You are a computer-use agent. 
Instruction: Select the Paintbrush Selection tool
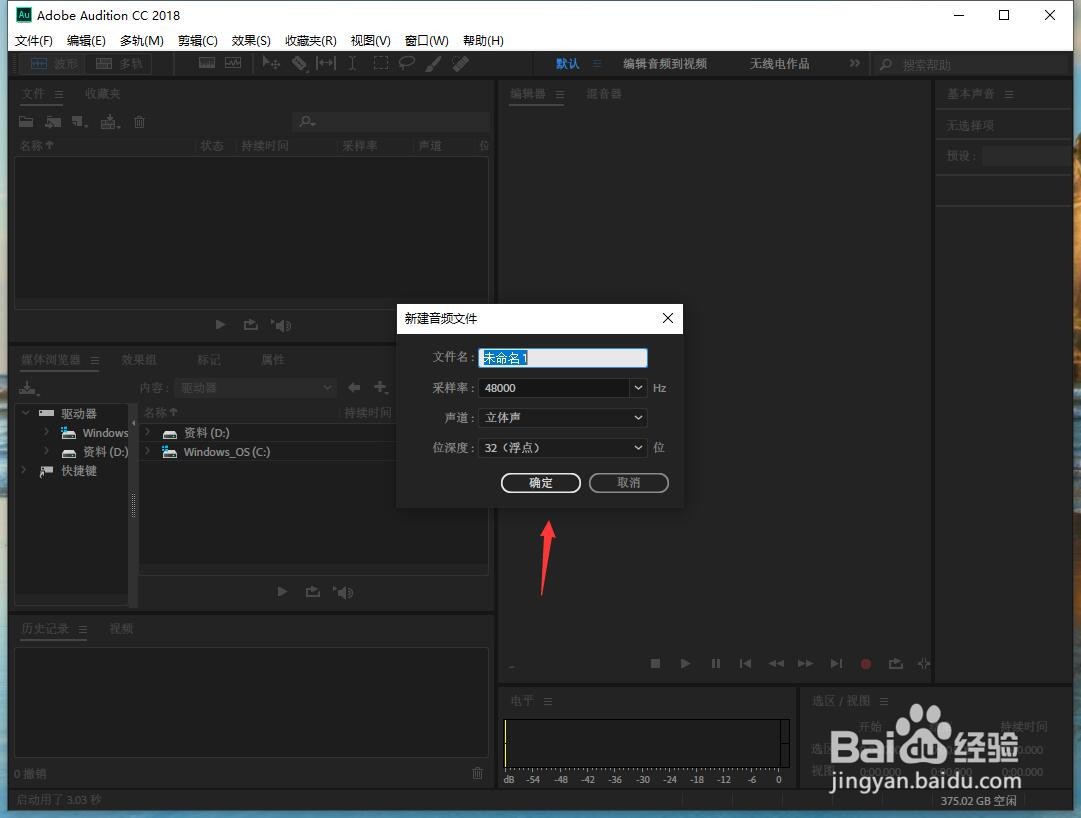point(433,63)
